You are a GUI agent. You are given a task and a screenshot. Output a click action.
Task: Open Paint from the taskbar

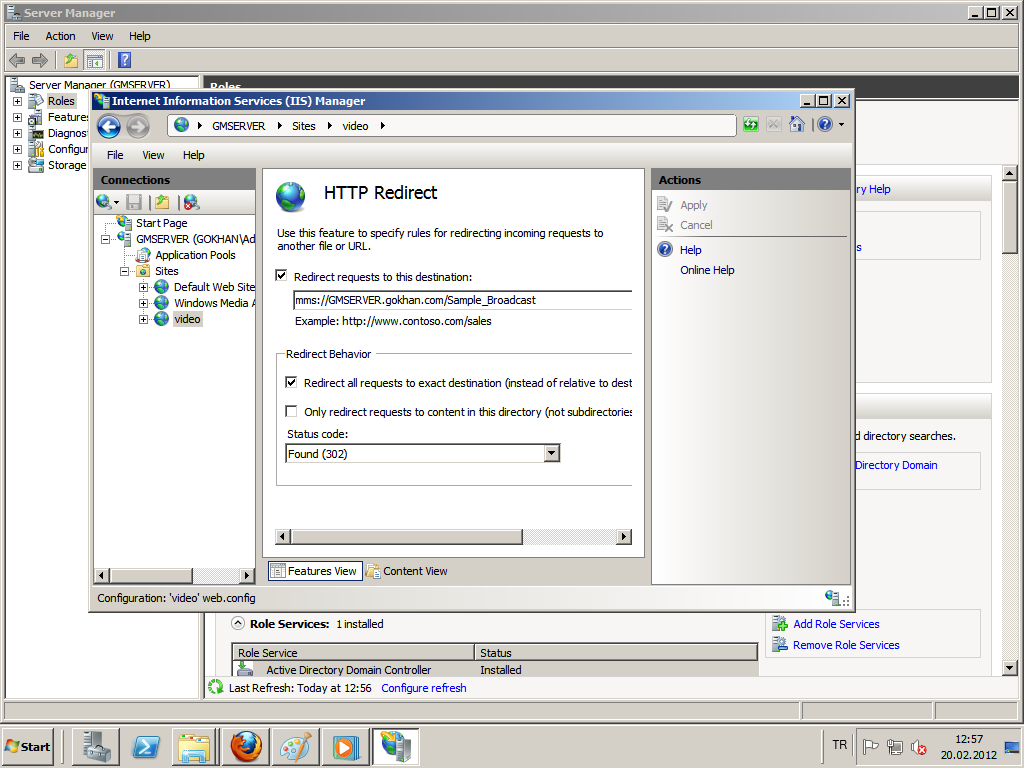pos(296,746)
